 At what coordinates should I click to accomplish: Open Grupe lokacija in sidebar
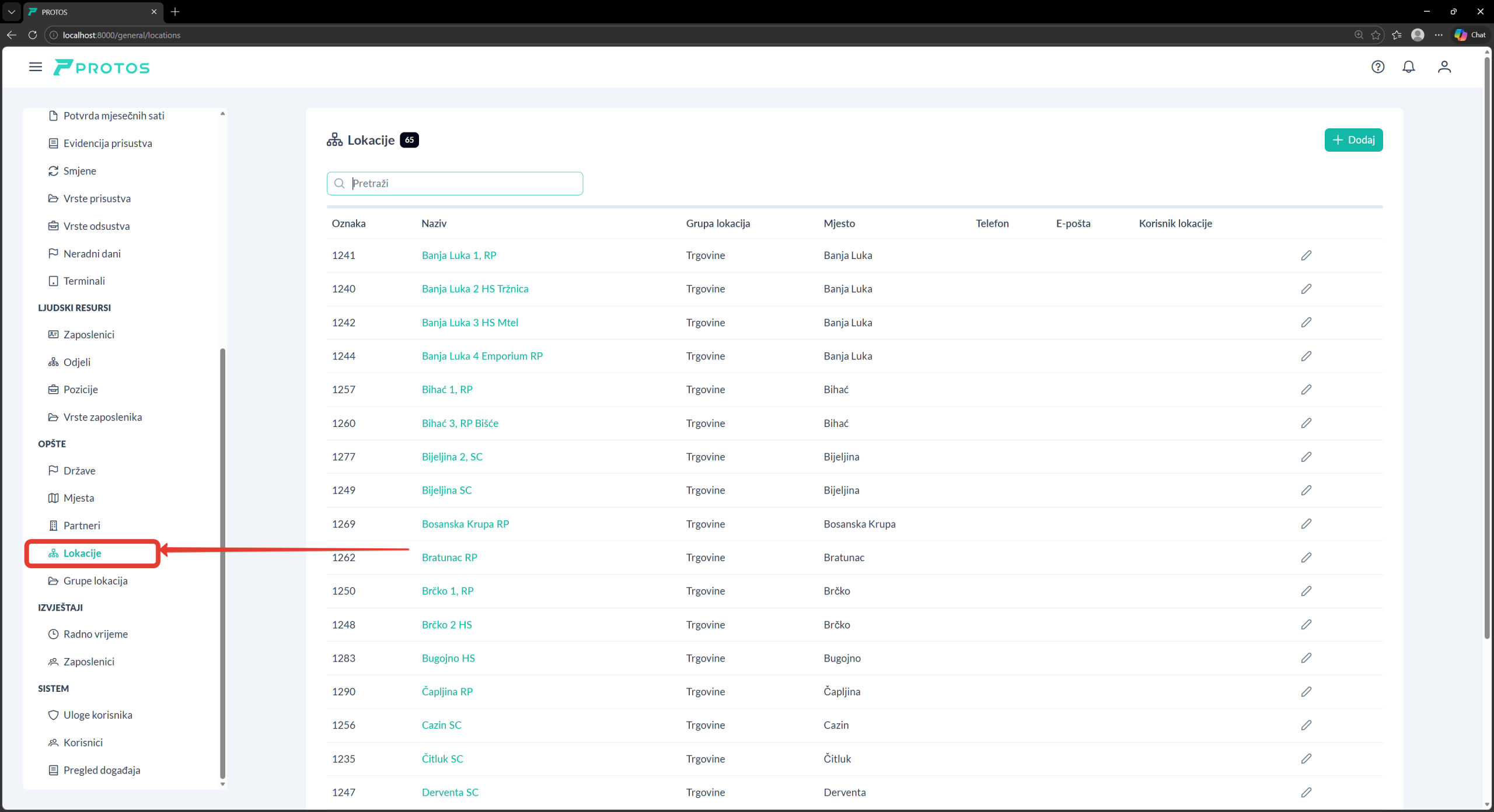95,581
